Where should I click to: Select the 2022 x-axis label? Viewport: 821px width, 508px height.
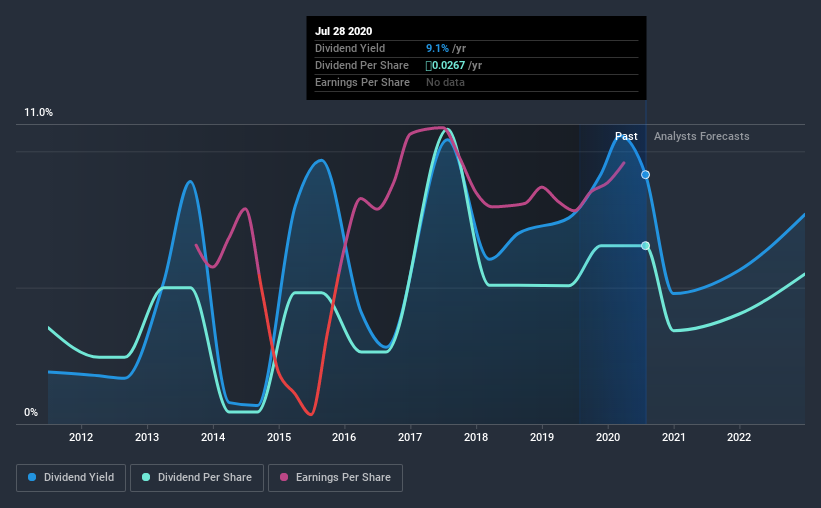tap(739, 437)
